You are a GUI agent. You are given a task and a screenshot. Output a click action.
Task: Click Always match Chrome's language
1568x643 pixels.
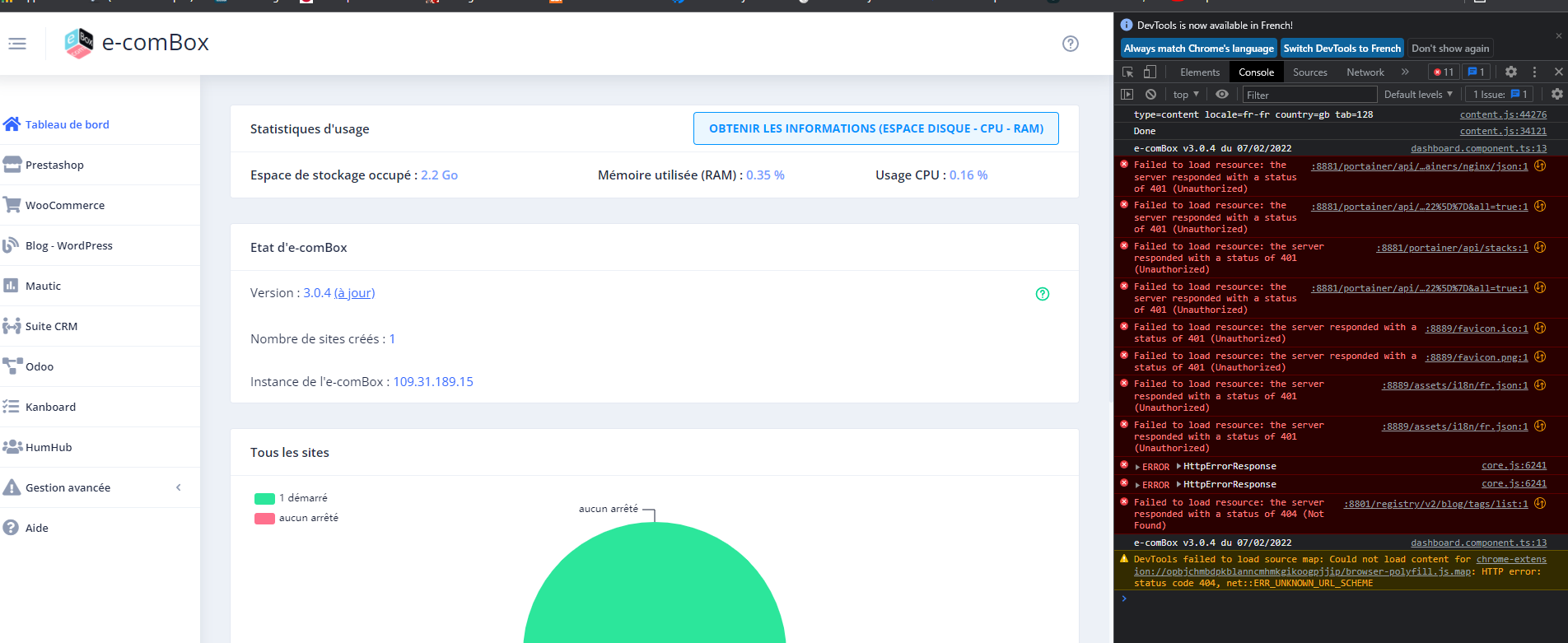(x=1198, y=49)
